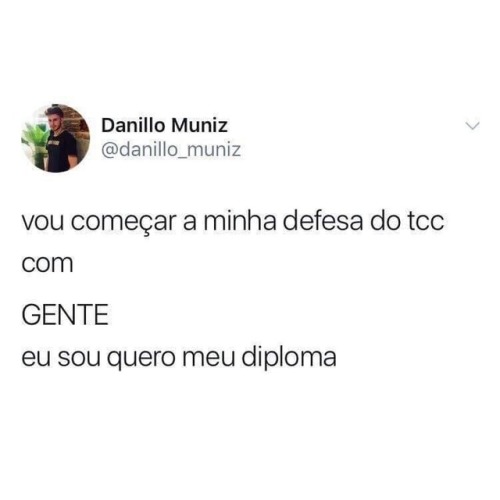Click the word 'vou' starting the tweet
Screen dimensions: 500x500
(43, 223)
